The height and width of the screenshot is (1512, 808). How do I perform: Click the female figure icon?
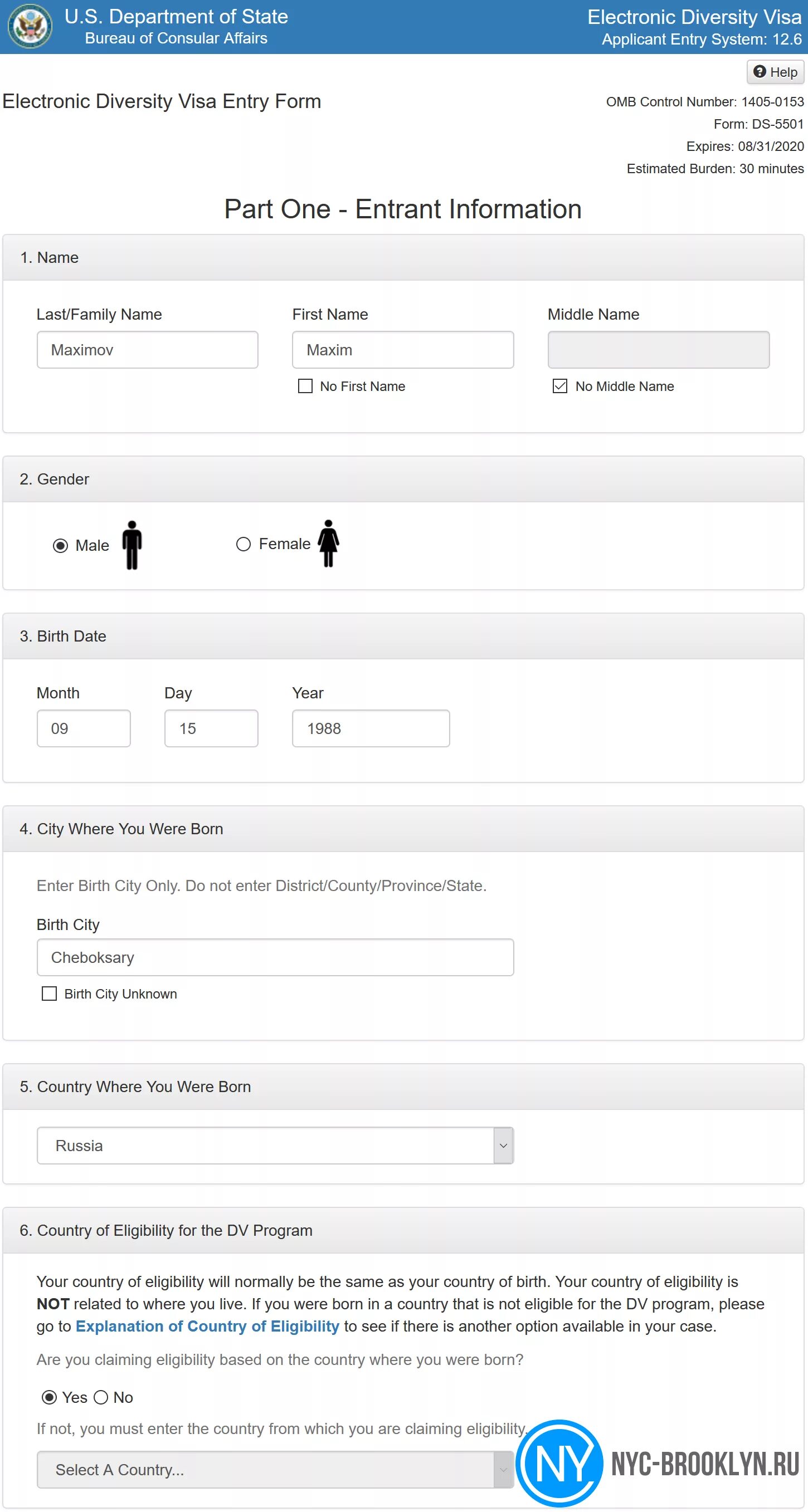tap(328, 544)
